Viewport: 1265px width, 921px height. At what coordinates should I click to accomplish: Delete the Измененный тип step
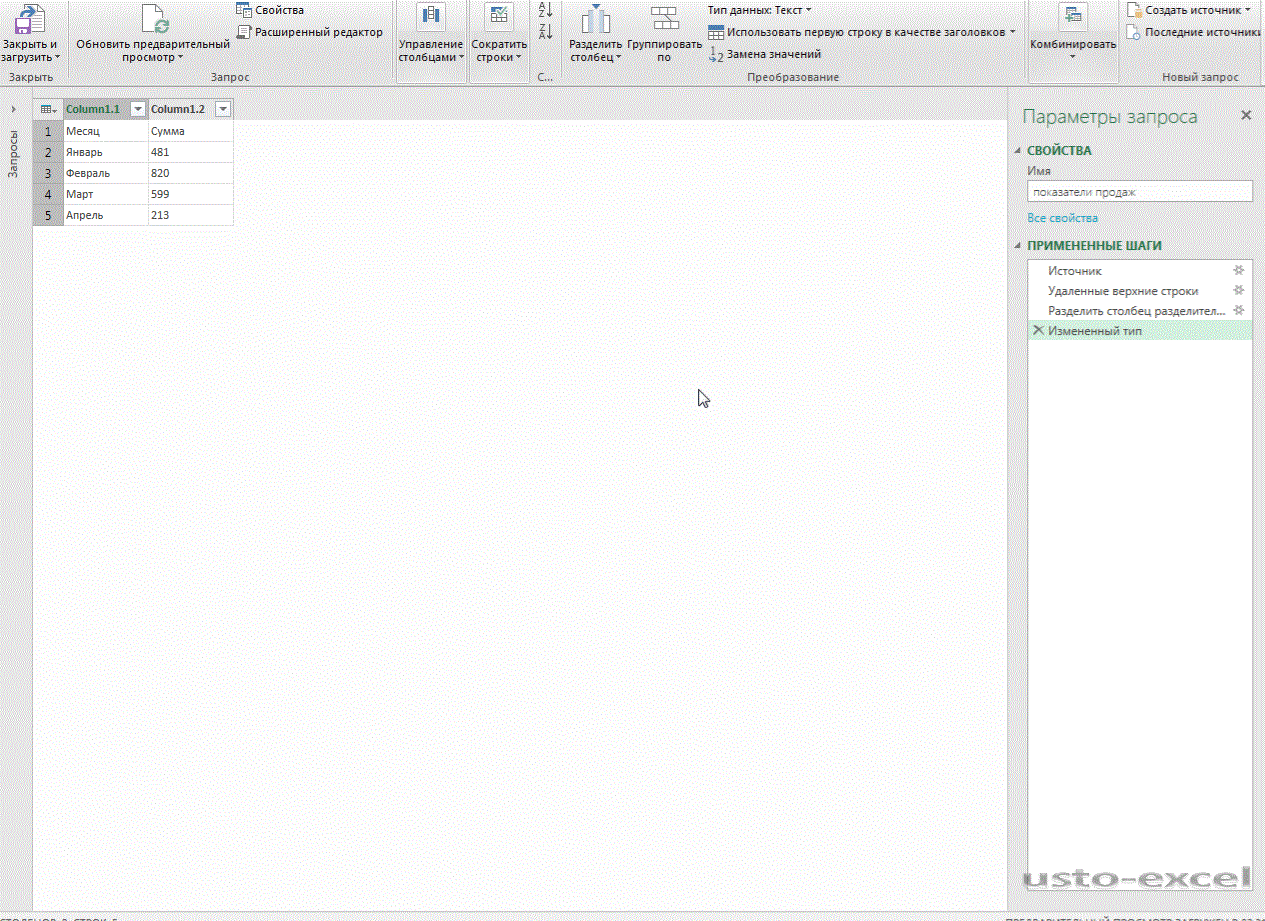point(1038,330)
